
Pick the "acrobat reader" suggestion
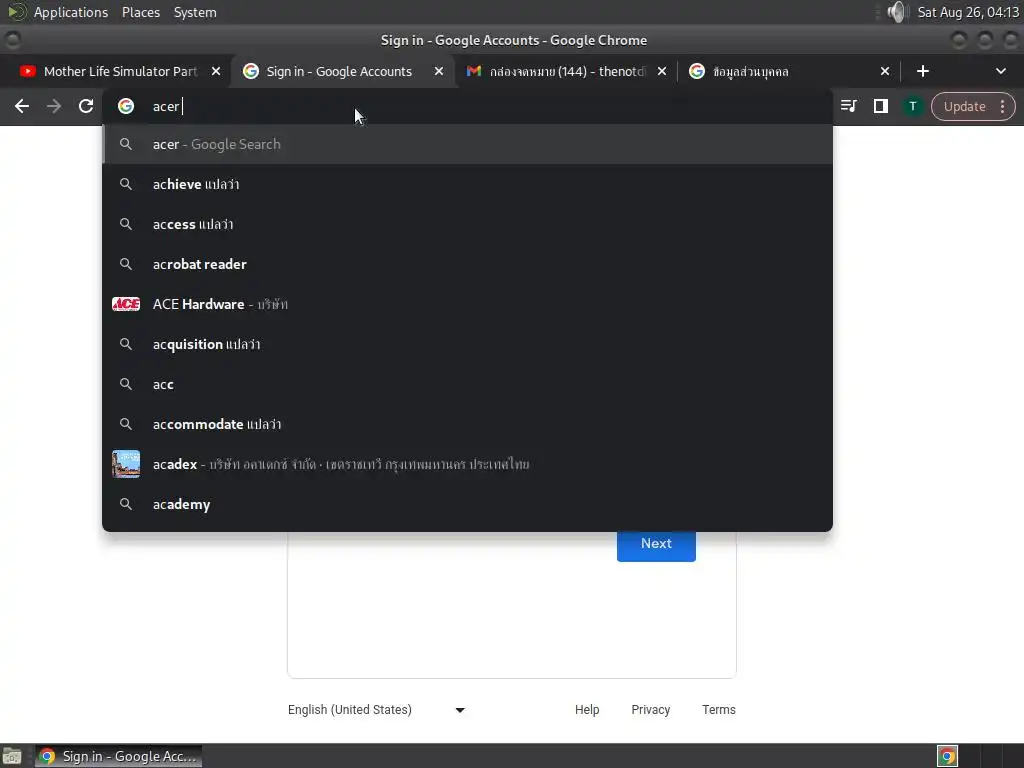pos(468,264)
